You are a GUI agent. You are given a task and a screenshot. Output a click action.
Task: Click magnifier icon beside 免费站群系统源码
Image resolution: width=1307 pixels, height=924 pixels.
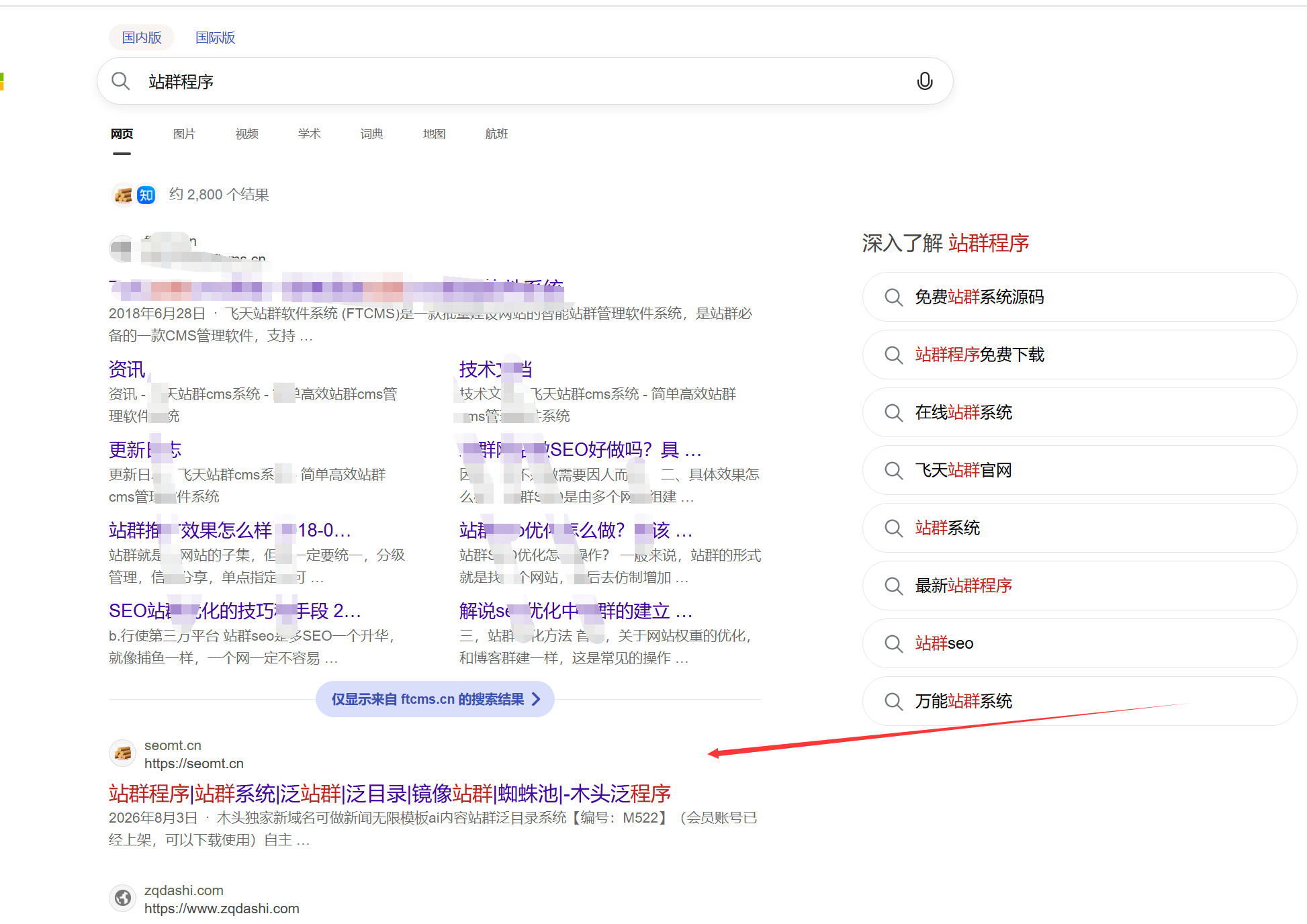pos(893,297)
